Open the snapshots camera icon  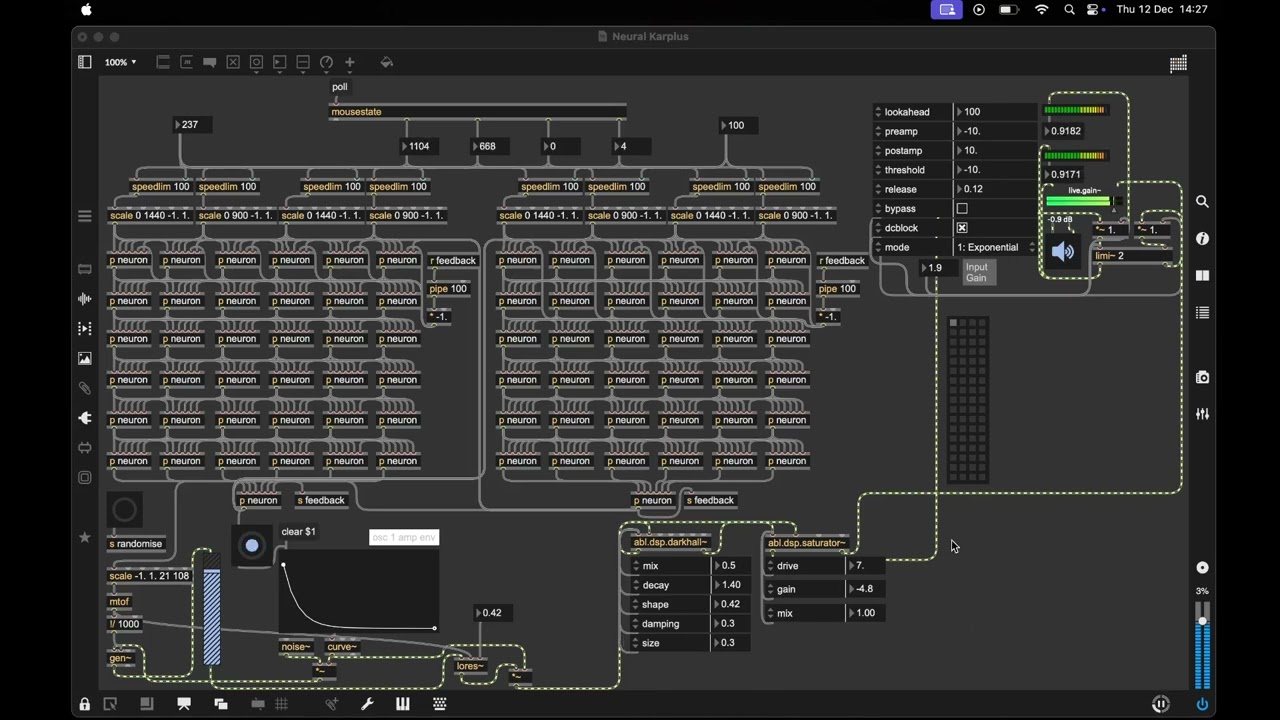[1202, 377]
